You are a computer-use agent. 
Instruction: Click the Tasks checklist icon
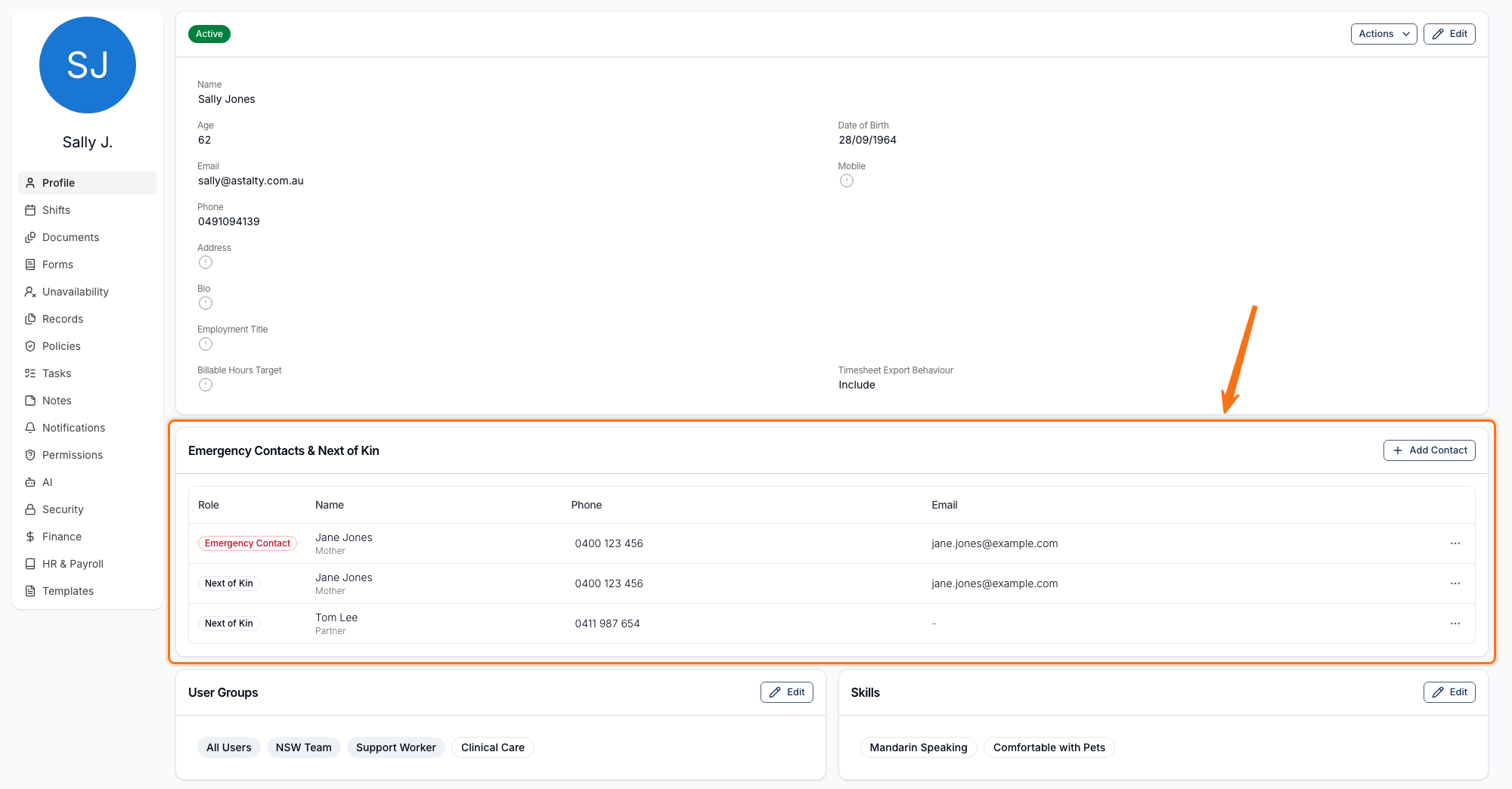(x=30, y=373)
